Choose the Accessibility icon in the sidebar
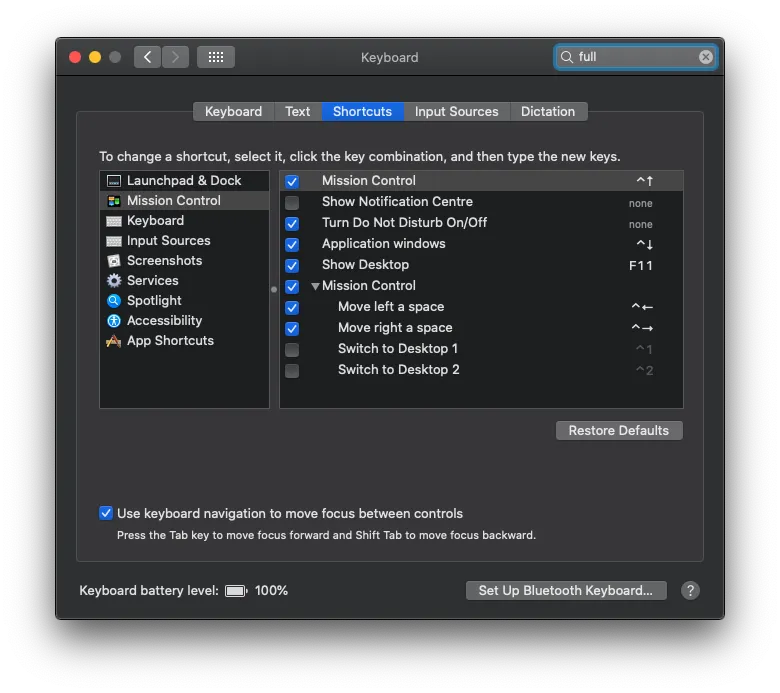Viewport: 780px width, 693px height. (114, 321)
